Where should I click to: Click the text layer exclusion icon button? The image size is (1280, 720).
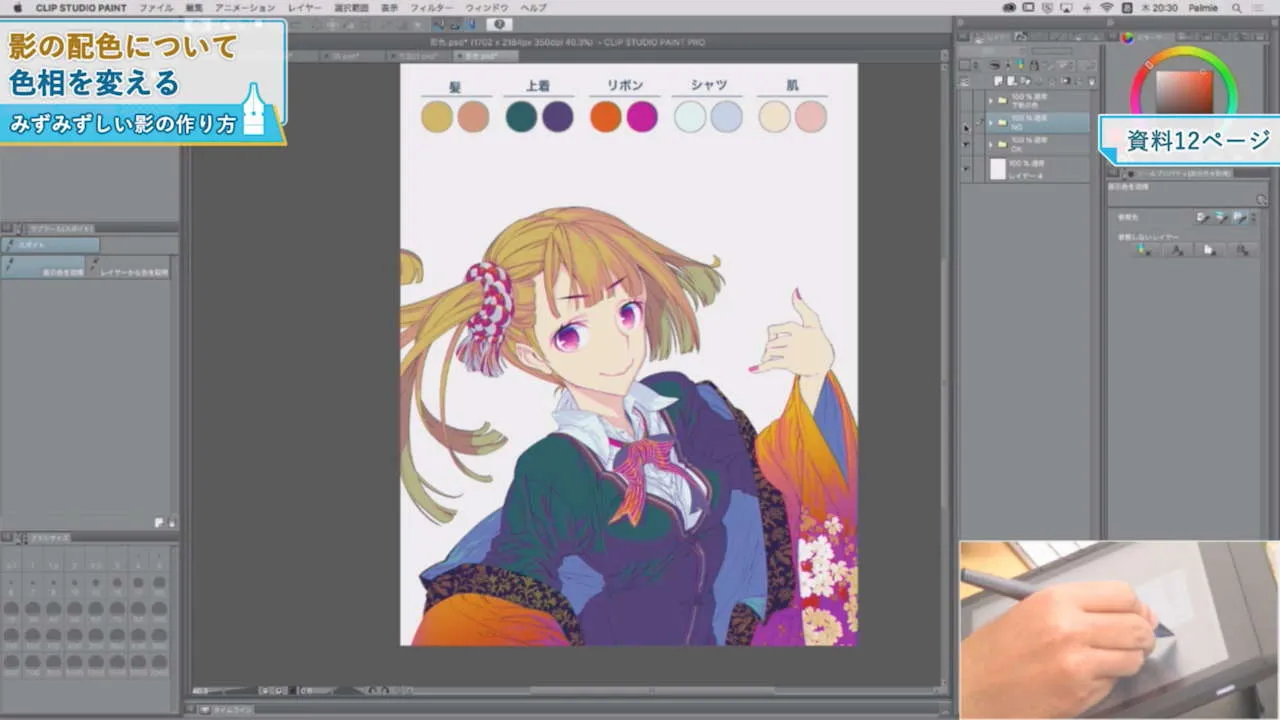coord(1177,250)
